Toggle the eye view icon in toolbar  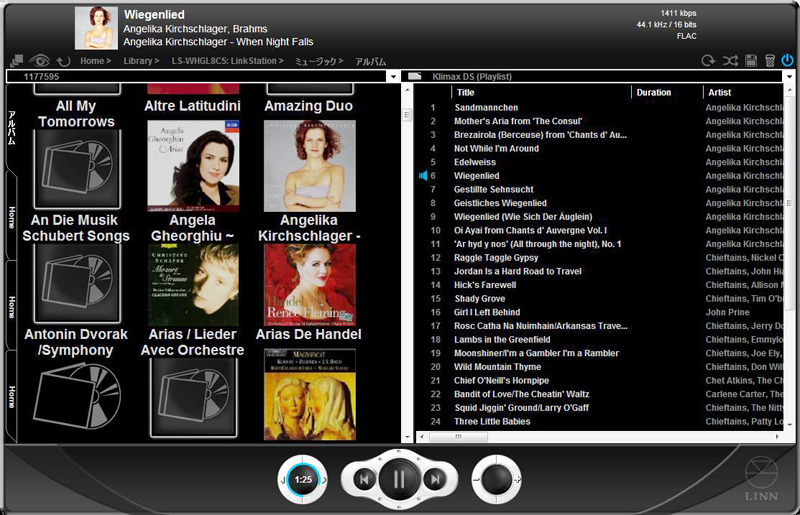click(40, 61)
